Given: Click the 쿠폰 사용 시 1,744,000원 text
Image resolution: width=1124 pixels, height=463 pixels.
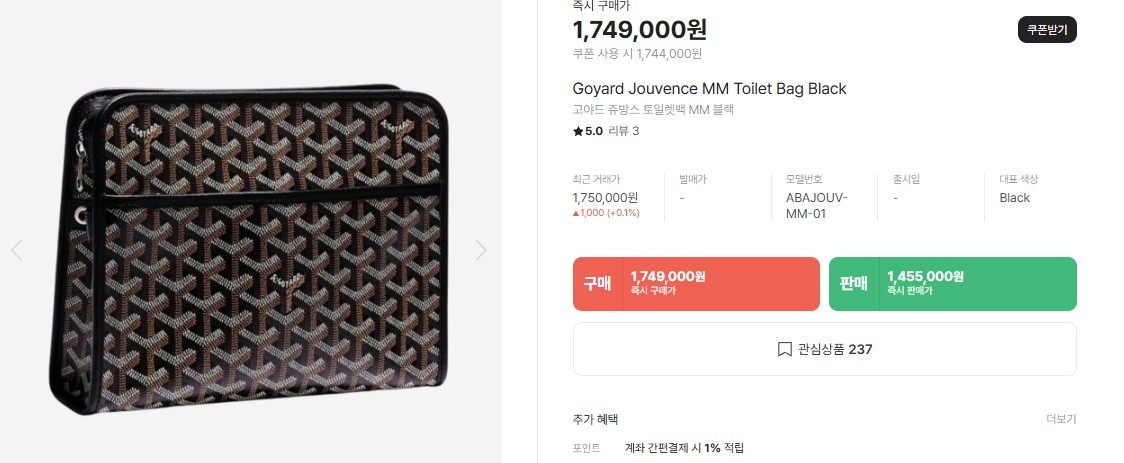Looking at the screenshot, I should pos(637,53).
